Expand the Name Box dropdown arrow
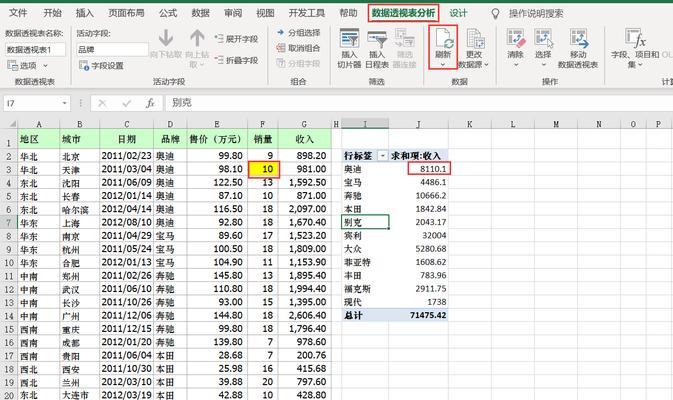Screen dimensions: 673x400 (x=64, y=103)
